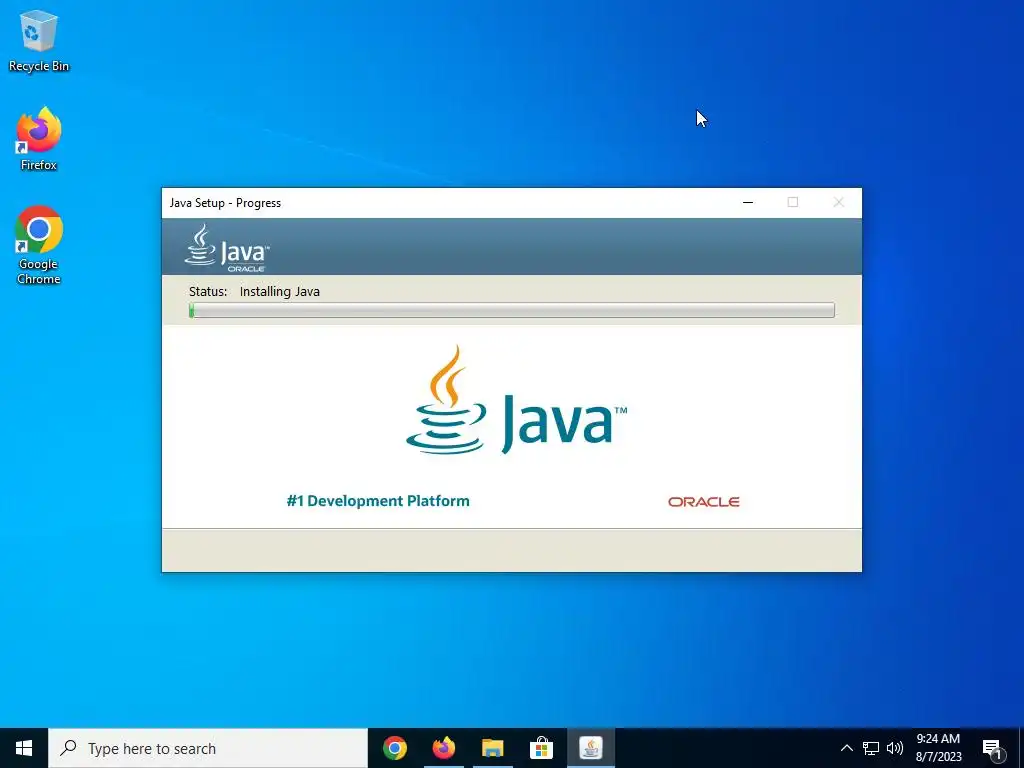The height and width of the screenshot is (768, 1024).
Task: Open the network status tray icon
Action: point(871,748)
